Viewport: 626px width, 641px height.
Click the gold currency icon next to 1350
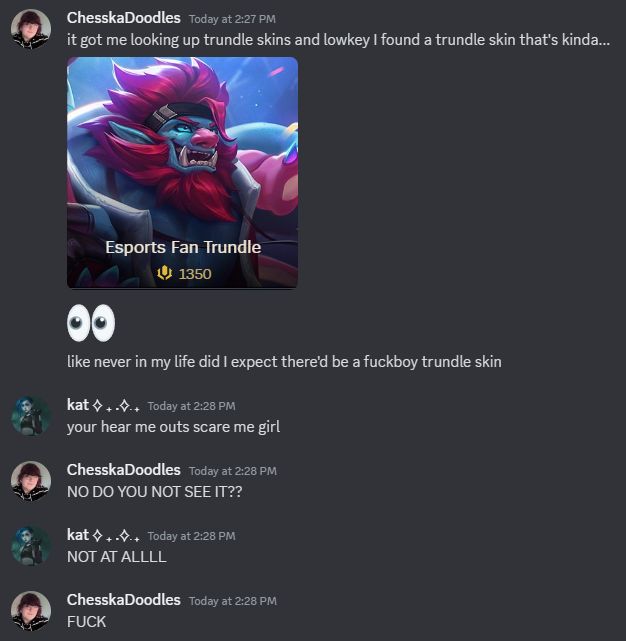pyautogui.click(x=164, y=273)
